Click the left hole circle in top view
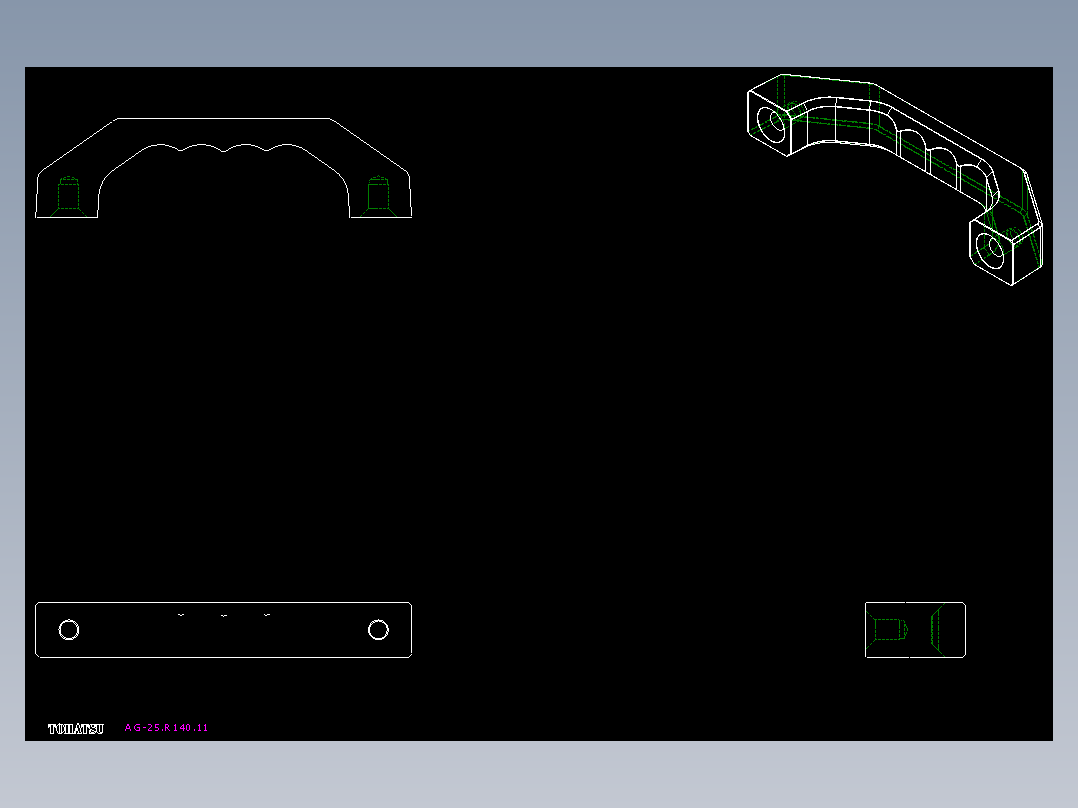The image size is (1078, 808). tap(69, 630)
